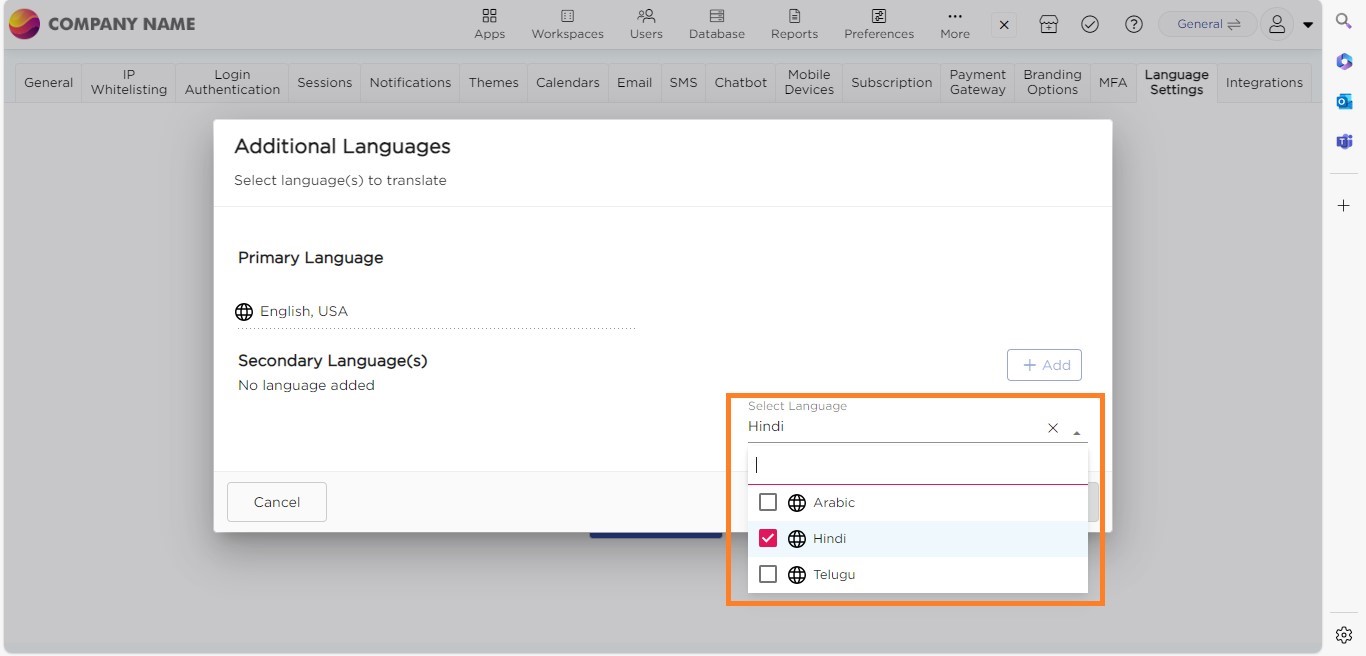Open the marketplace store icon
Viewport: 1366px width, 656px height.
[1048, 25]
